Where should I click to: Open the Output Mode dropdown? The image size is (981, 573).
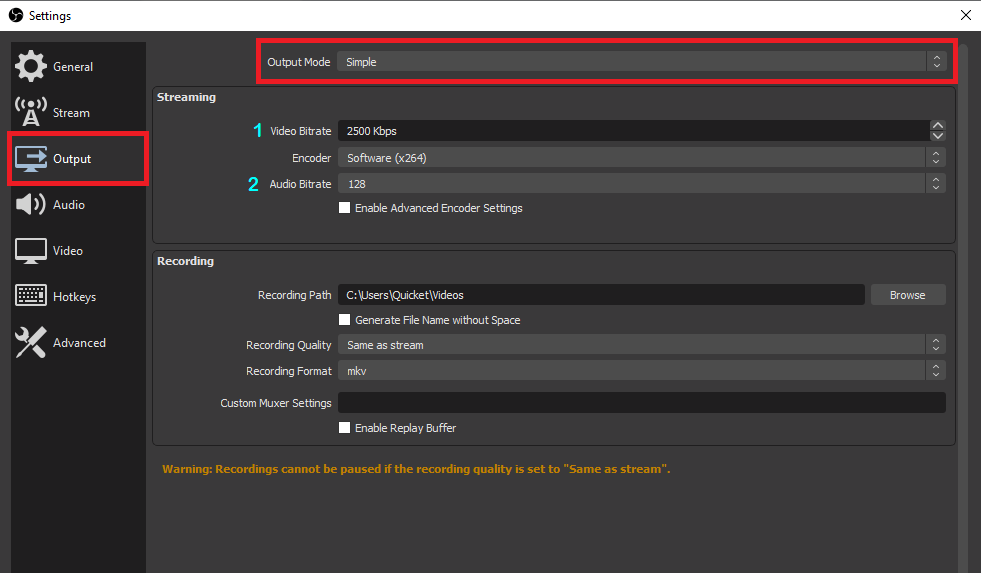point(641,62)
